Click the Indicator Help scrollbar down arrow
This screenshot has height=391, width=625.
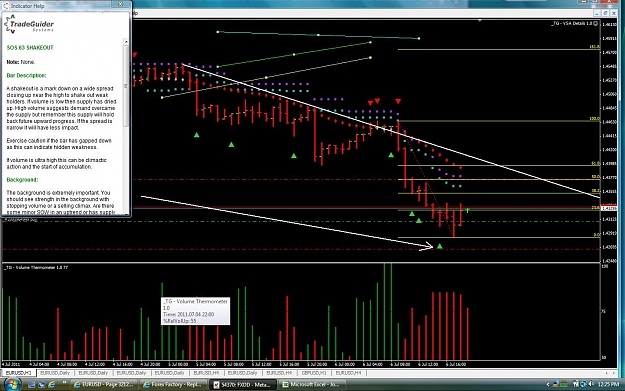tap(126, 213)
